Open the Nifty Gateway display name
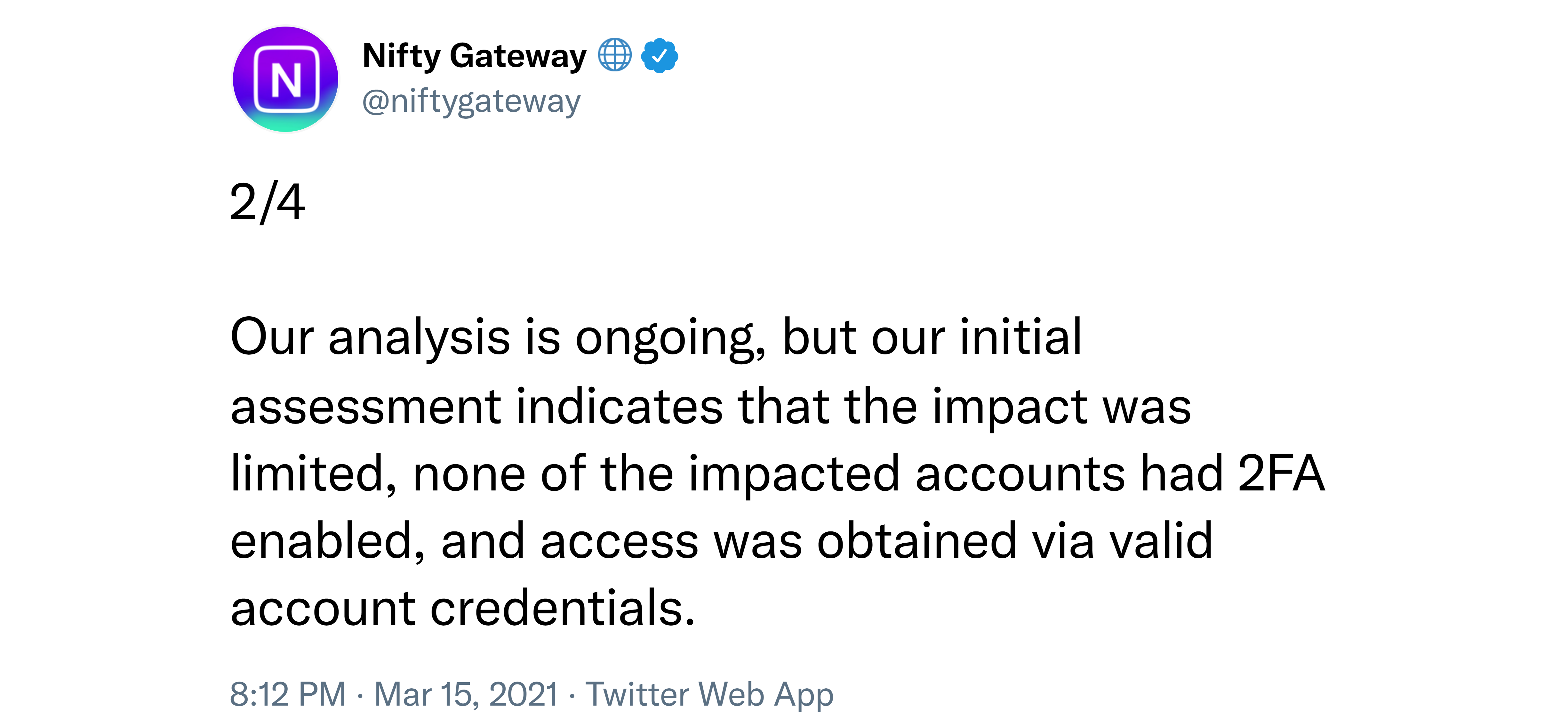Image resolution: width=1568 pixels, height=728 pixels. coord(474,56)
